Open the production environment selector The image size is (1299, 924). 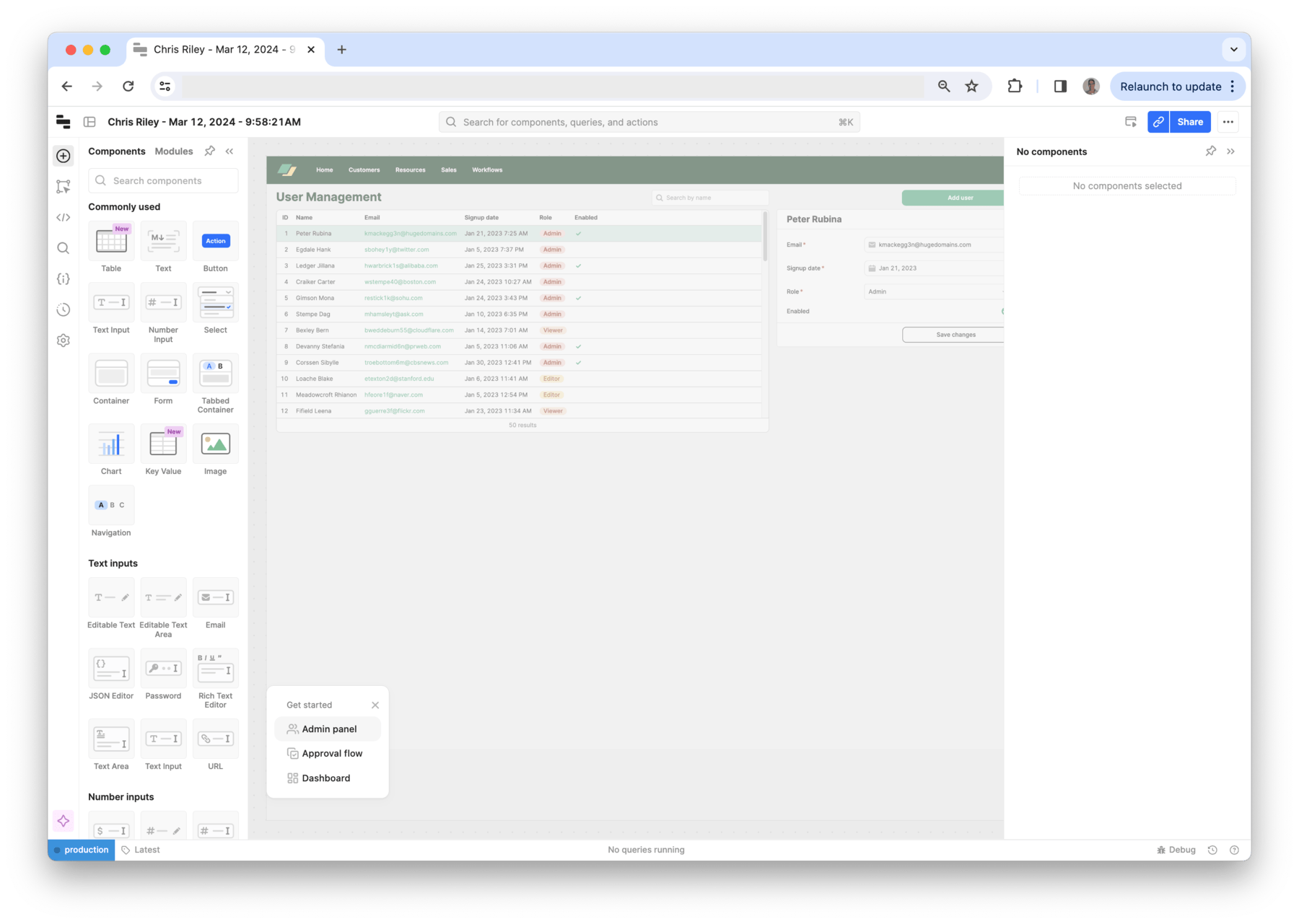82,850
